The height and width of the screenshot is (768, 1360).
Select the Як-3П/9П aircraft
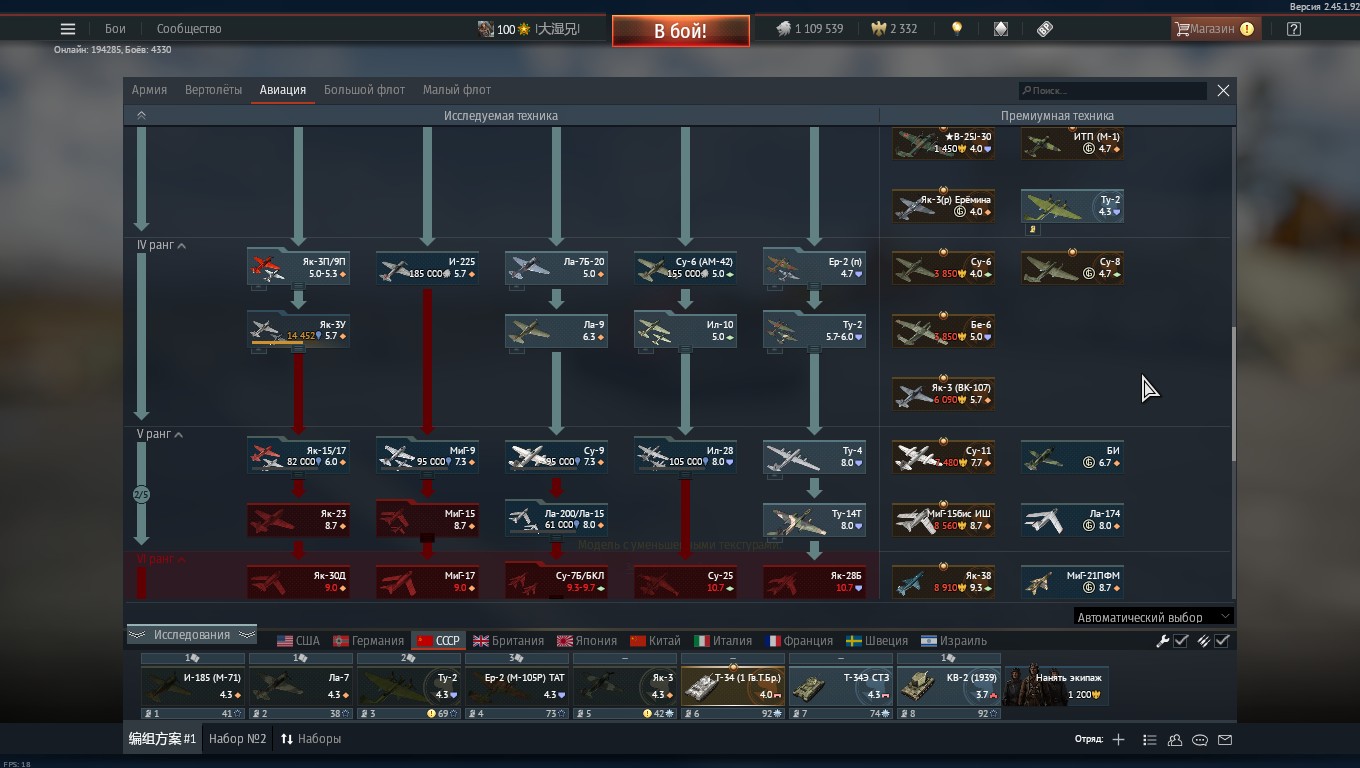tap(298, 268)
